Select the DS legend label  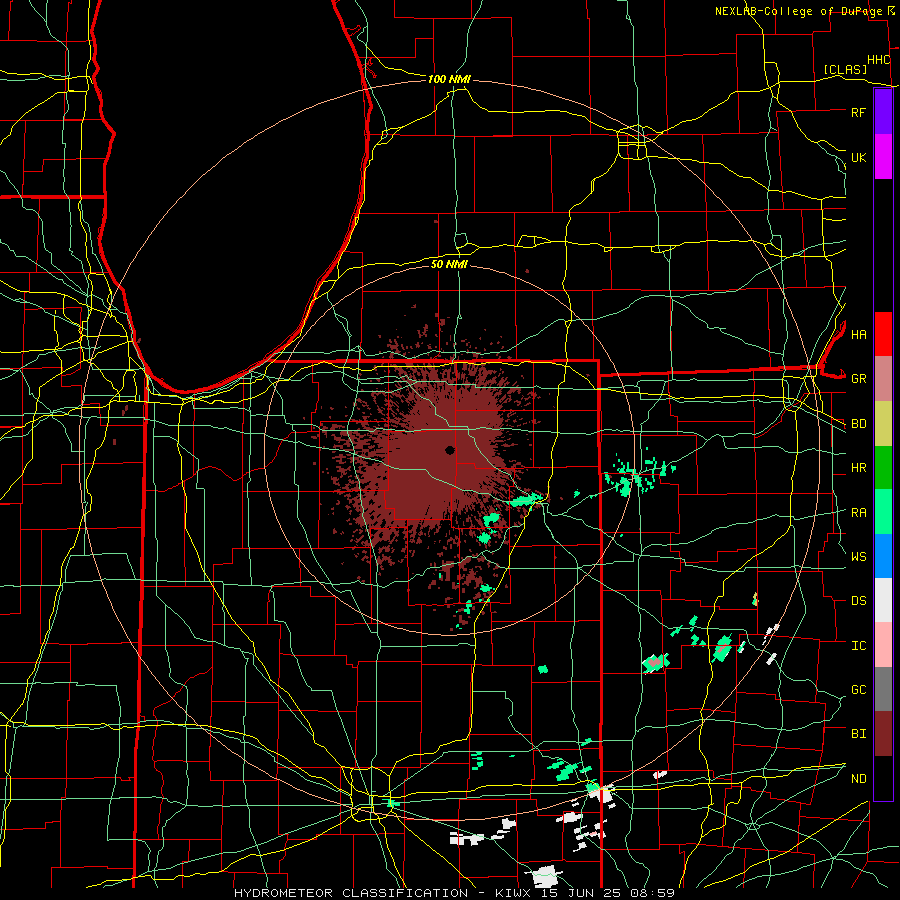pyautogui.click(x=859, y=600)
